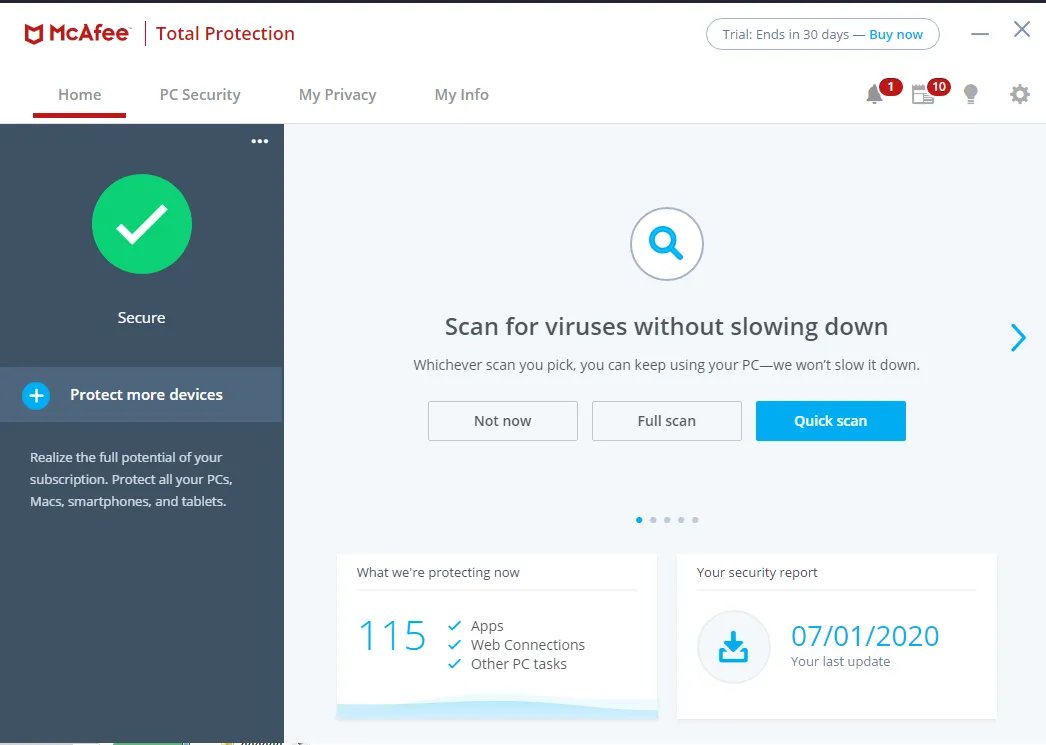This screenshot has width=1046, height=745.
Task: Switch to the PC Security tab
Action: click(200, 95)
